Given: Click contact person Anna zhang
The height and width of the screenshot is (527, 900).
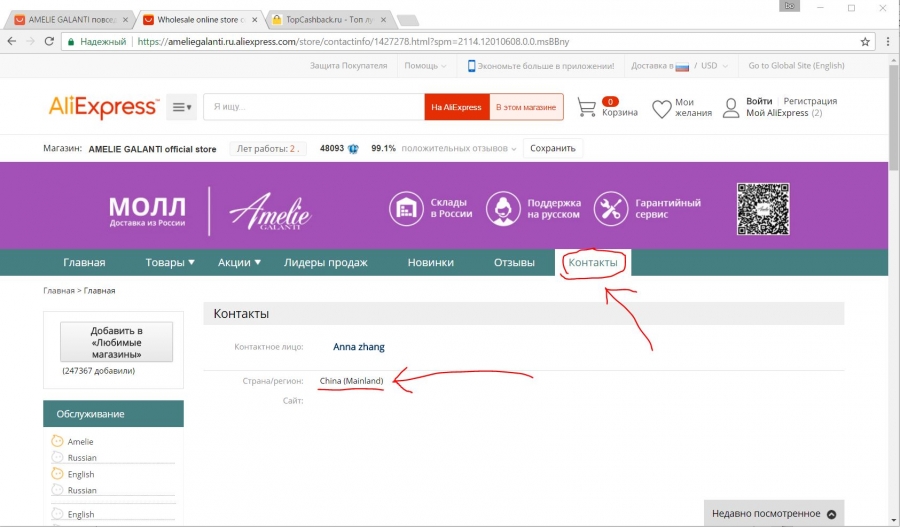Looking at the screenshot, I should [359, 347].
